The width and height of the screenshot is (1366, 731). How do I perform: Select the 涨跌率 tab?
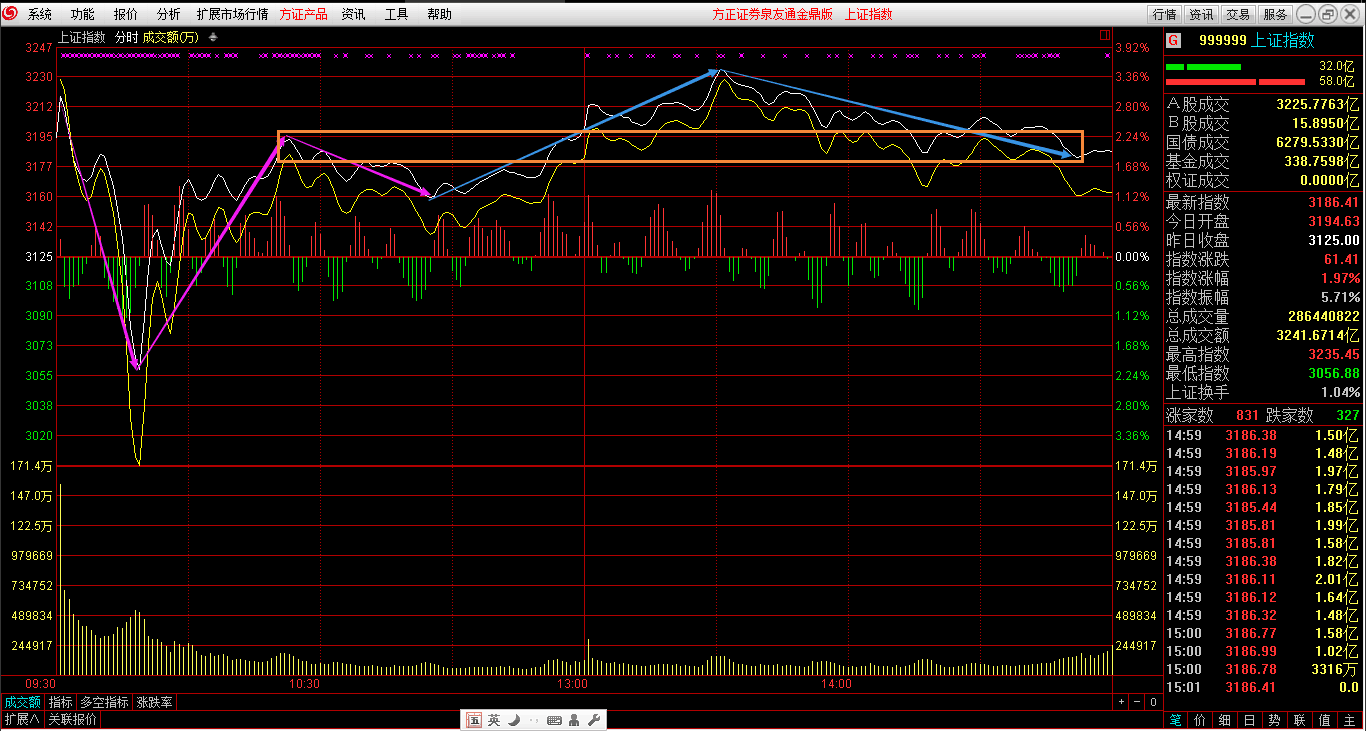click(x=155, y=702)
